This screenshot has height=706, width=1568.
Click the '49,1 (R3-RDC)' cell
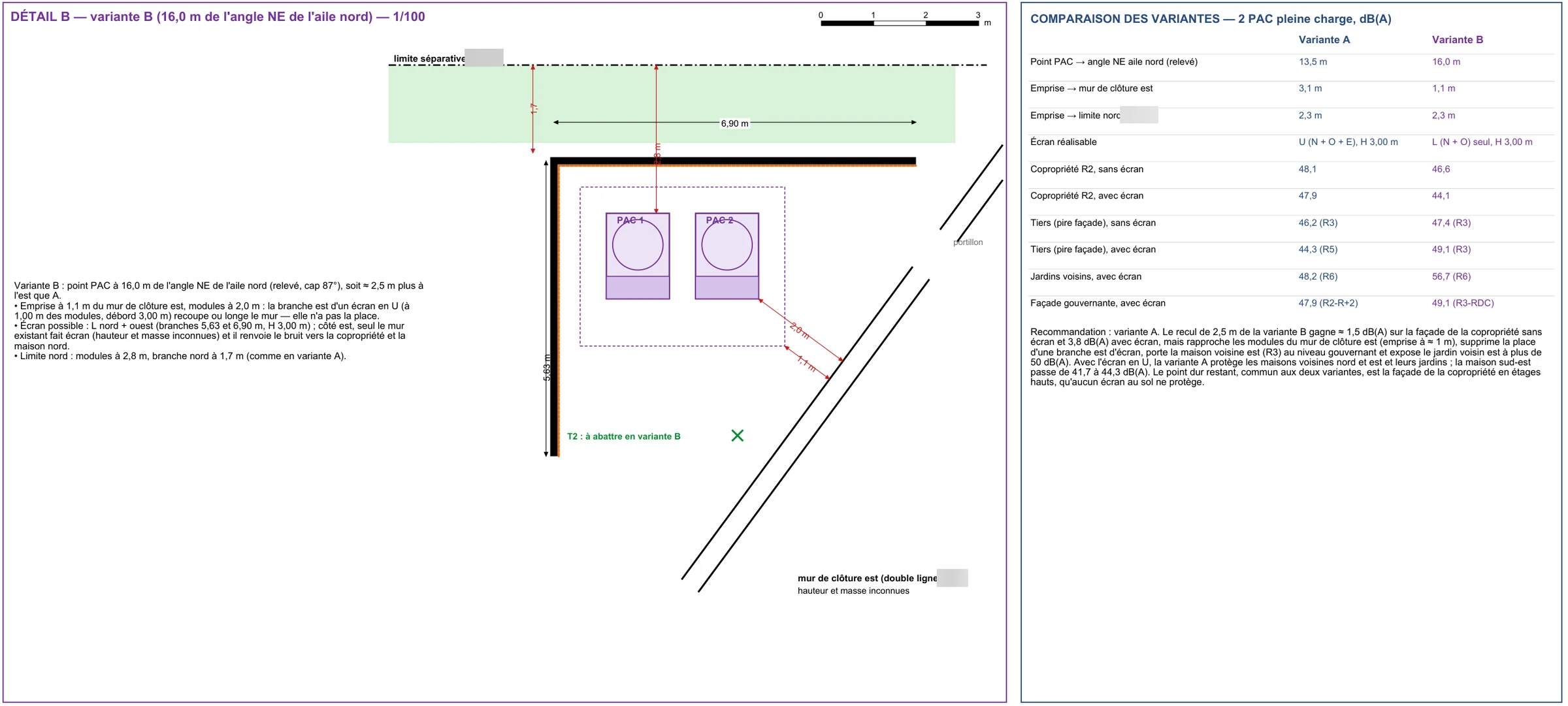pyautogui.click(x=1462, y=303)
